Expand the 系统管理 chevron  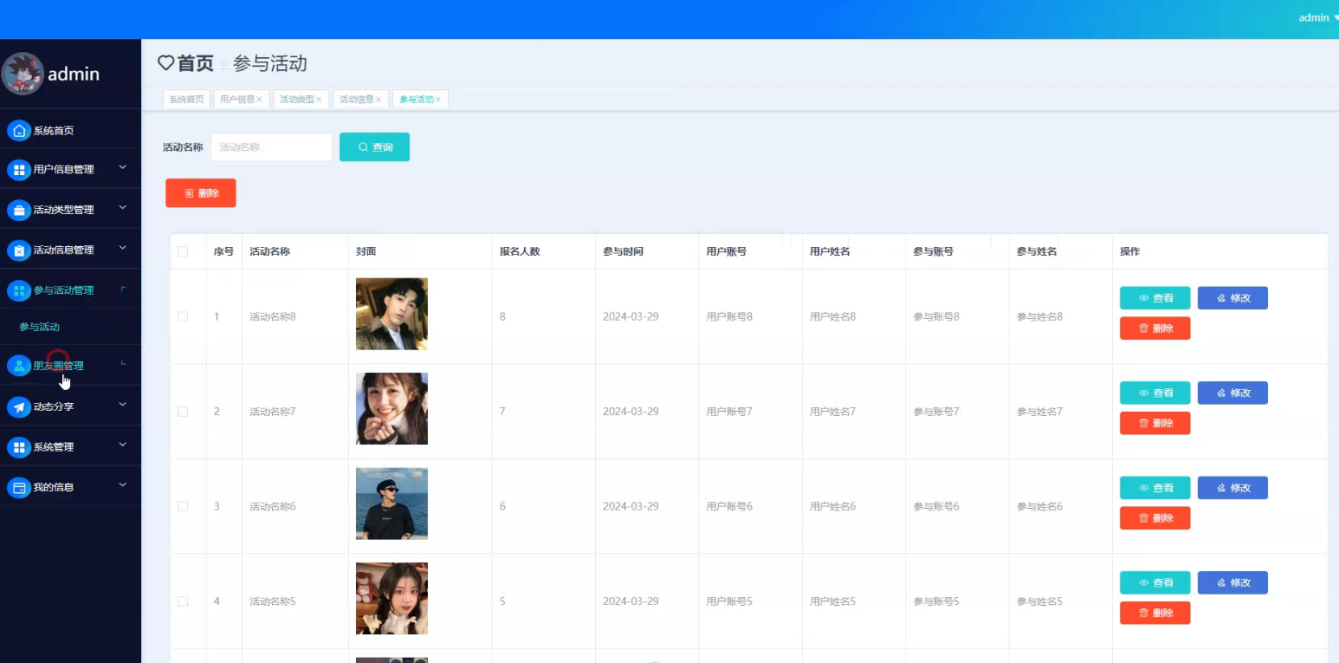tap(123, 445)
